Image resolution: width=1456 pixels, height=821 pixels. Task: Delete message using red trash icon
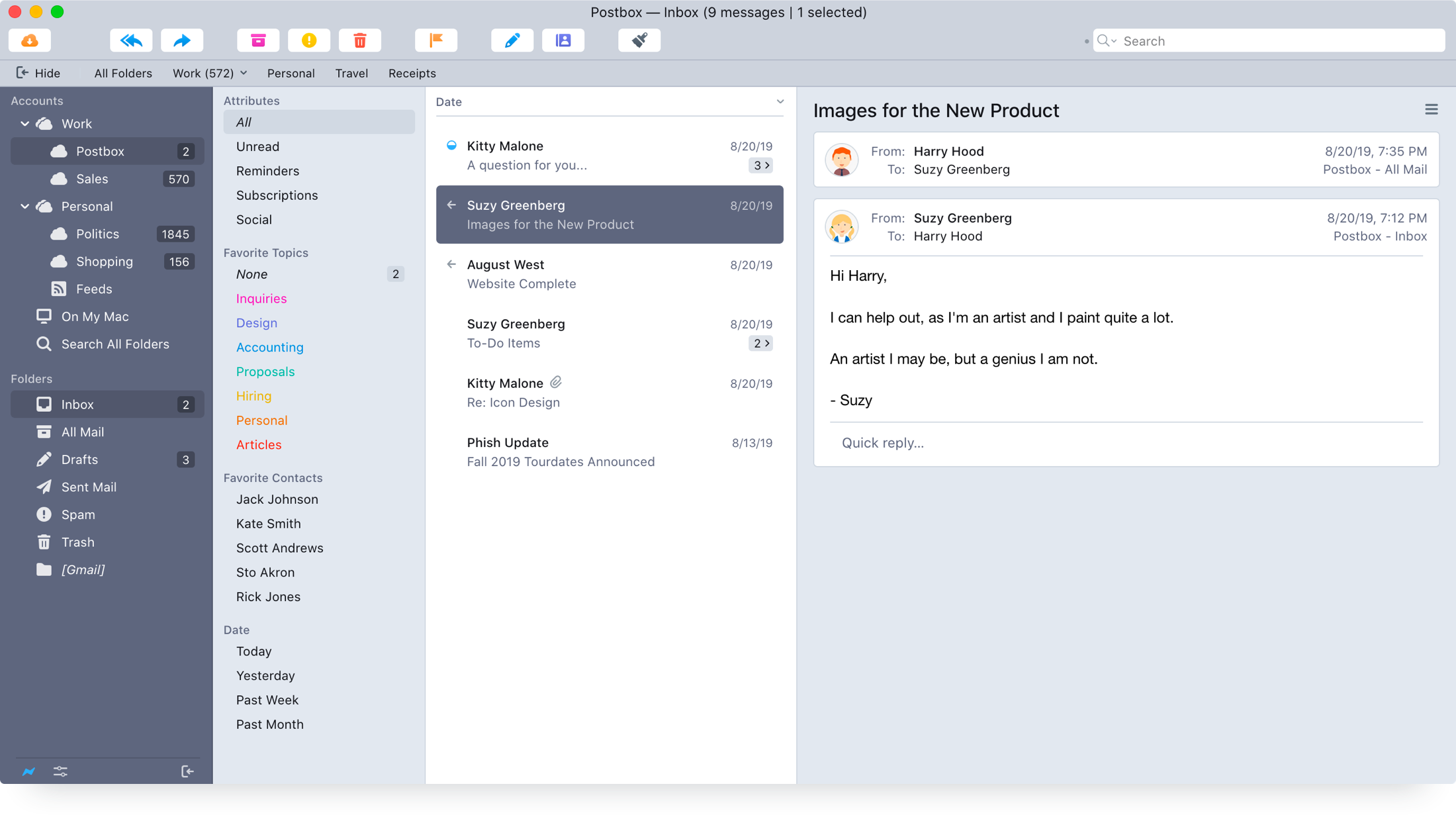click(360, 40)
